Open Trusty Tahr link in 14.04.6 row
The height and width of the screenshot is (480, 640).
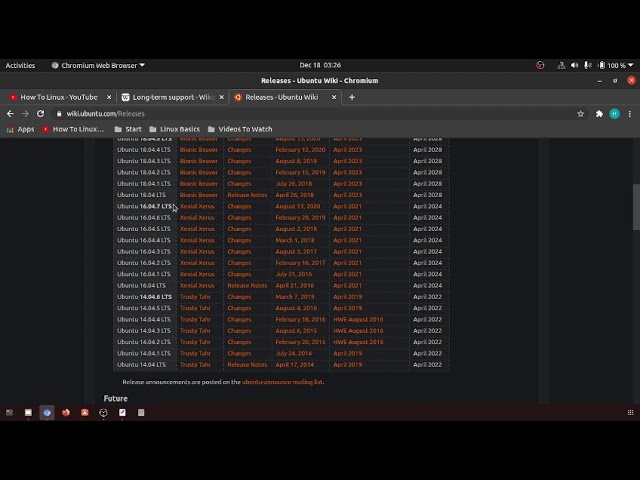tap(195, 297)
